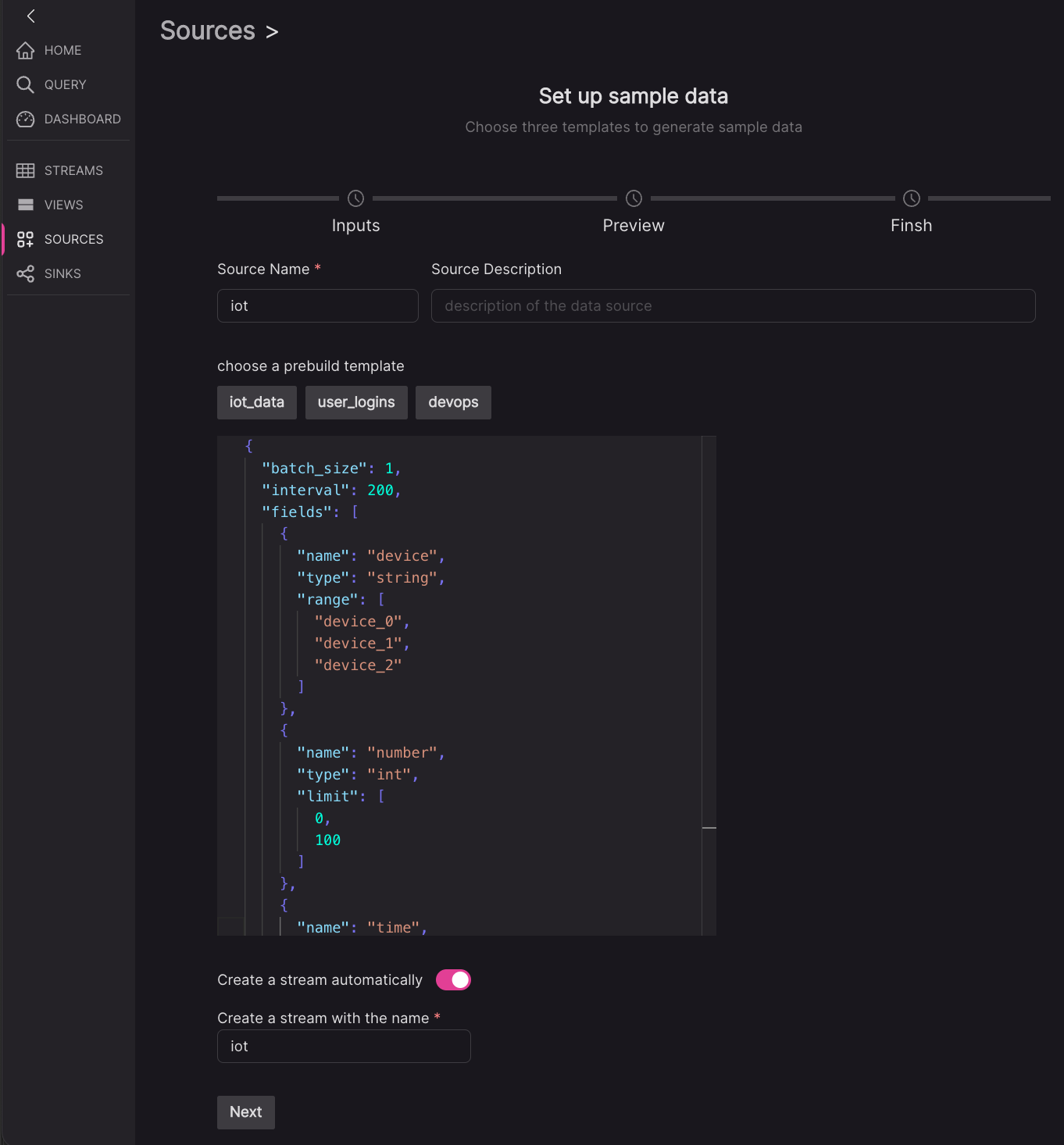Select the devops template
The width and height of the screenshot is (1064, 1145).
[453, 402]
